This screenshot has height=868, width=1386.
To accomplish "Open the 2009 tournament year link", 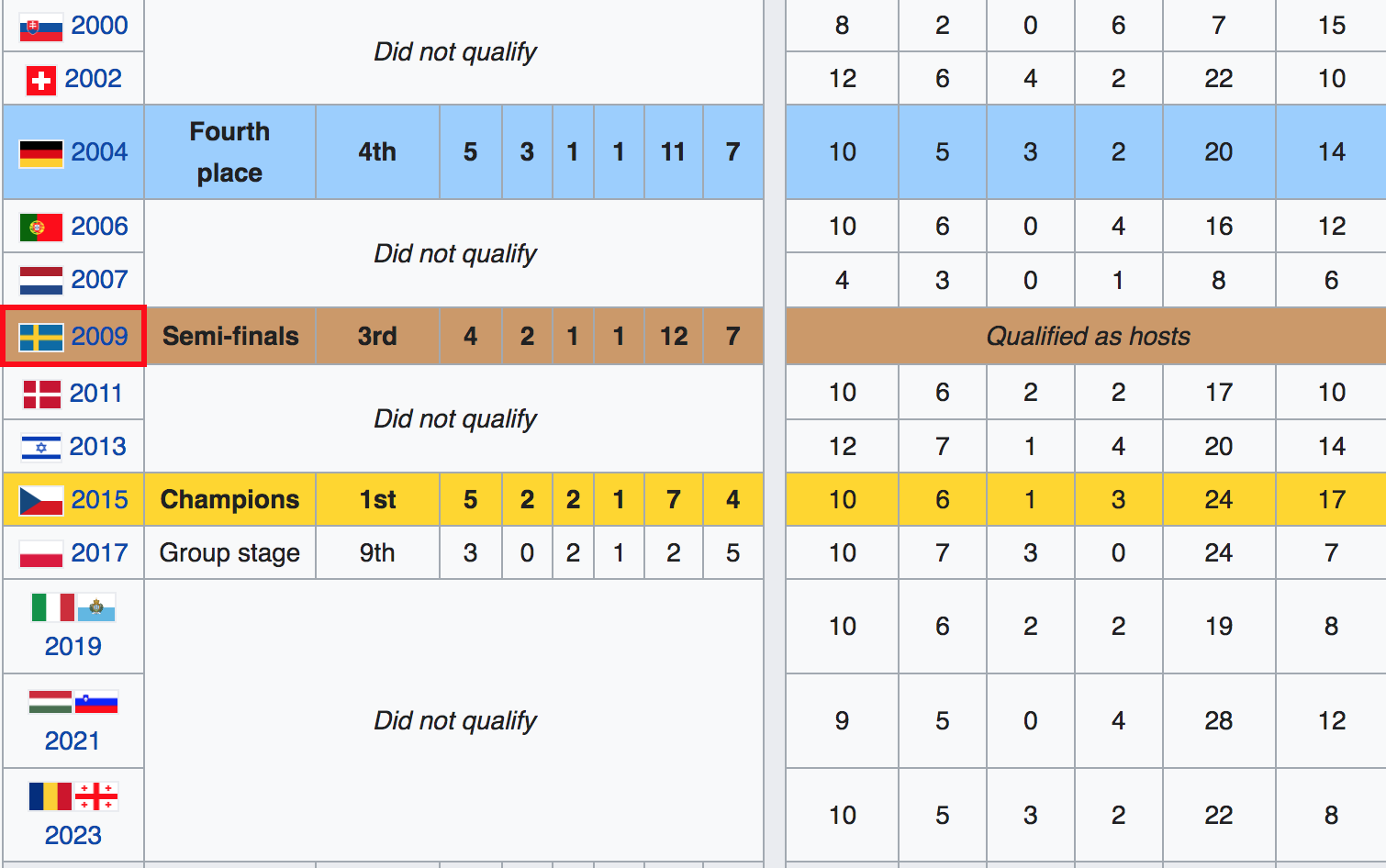I will click(x=99, y=337).
